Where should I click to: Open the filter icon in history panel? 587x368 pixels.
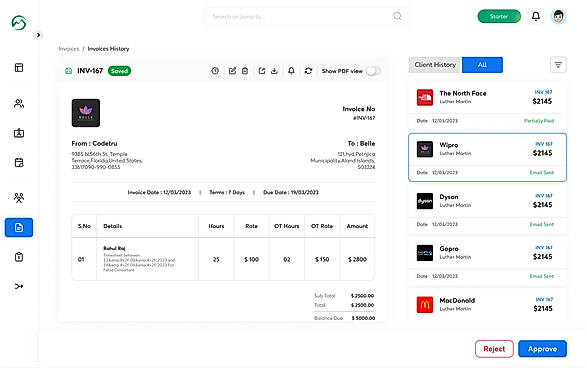(x=558, y=65)
